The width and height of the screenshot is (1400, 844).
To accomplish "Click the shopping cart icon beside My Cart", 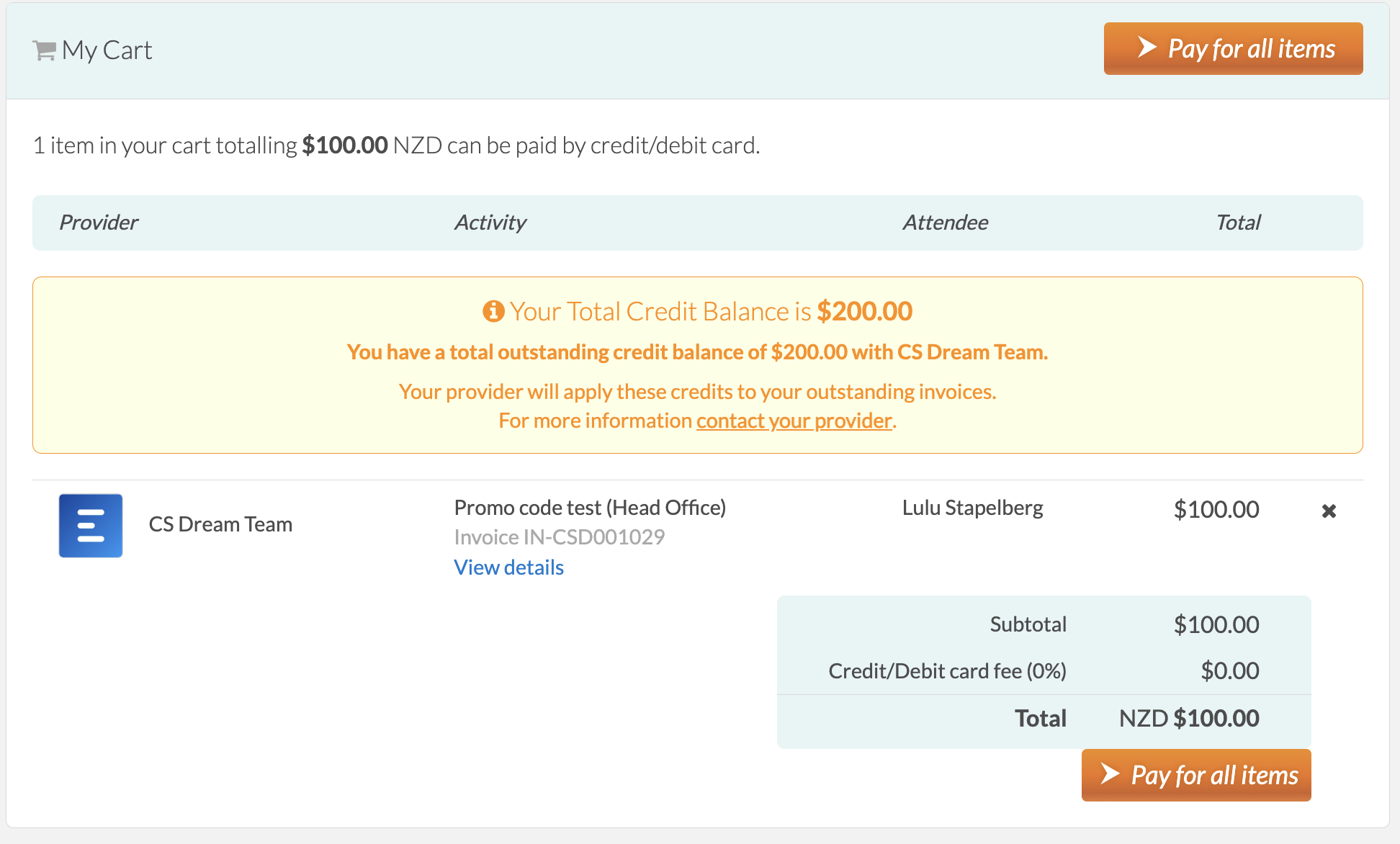I will tap(44, 50).
